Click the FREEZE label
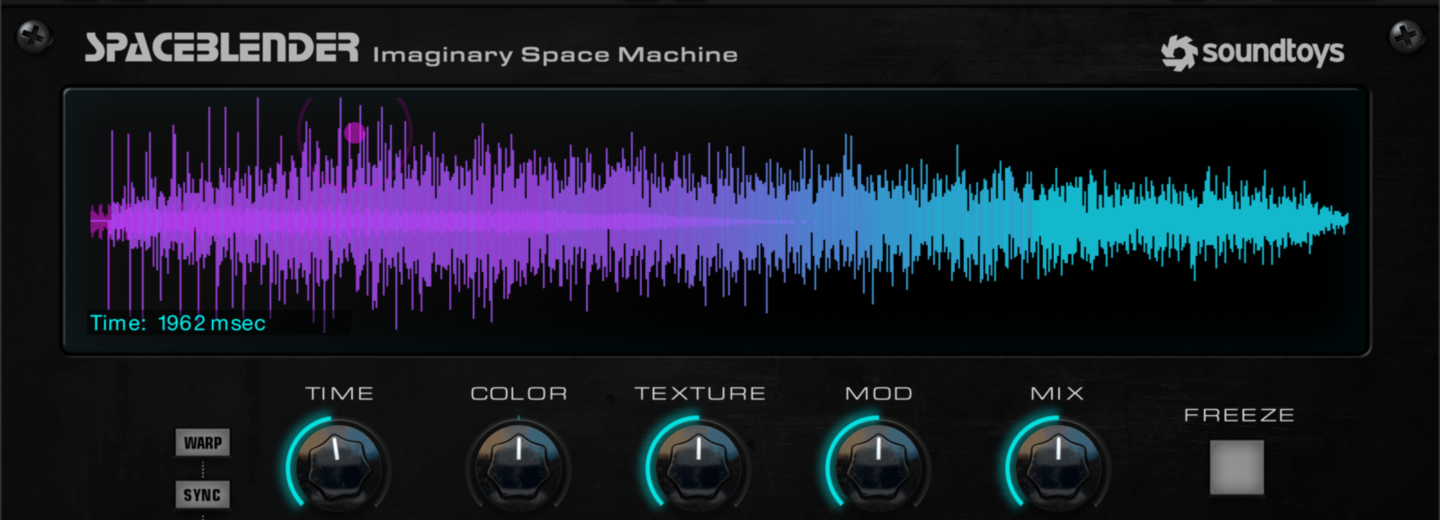1440x520 pixels. (x=1239, y=414)
